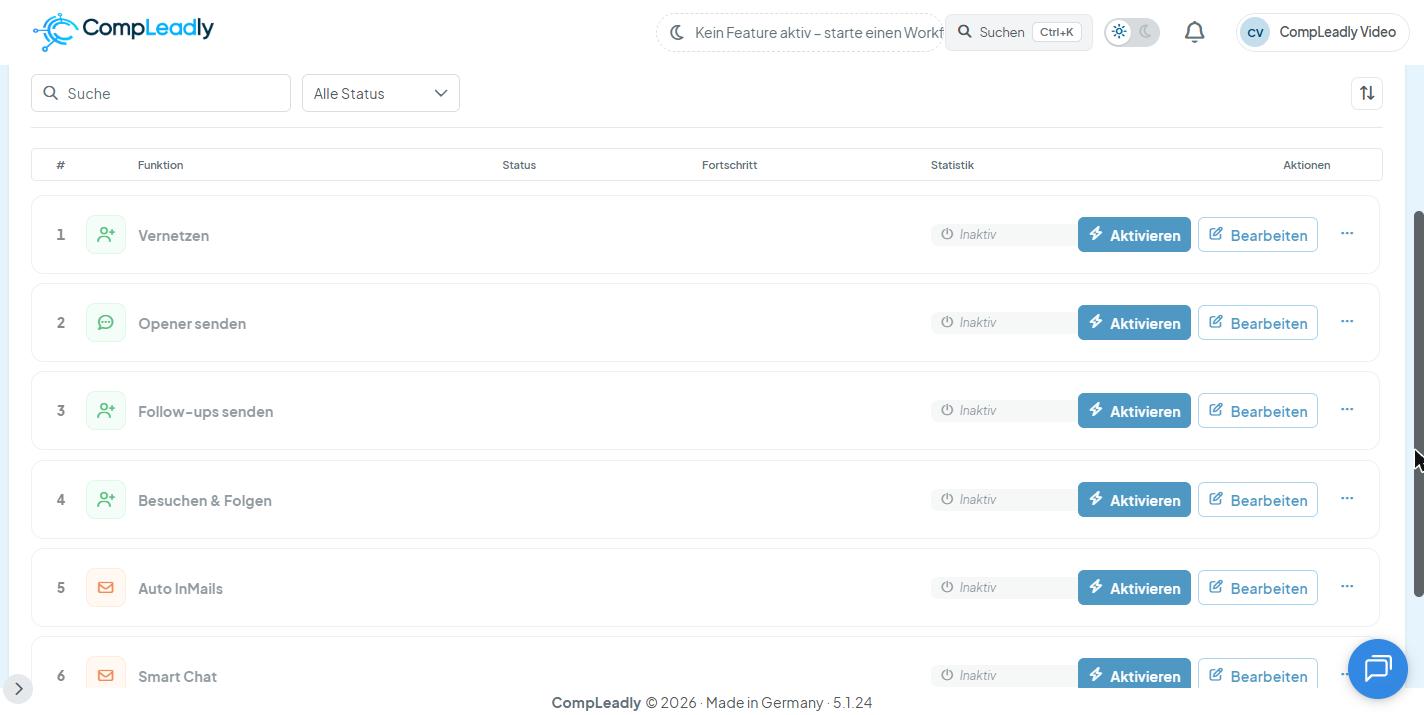Edit Auto InMails settings

click(x=1258, y=588)
